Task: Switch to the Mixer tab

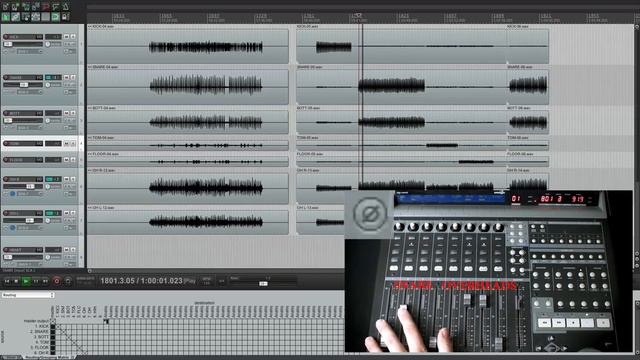Action: tap(11, 358)
